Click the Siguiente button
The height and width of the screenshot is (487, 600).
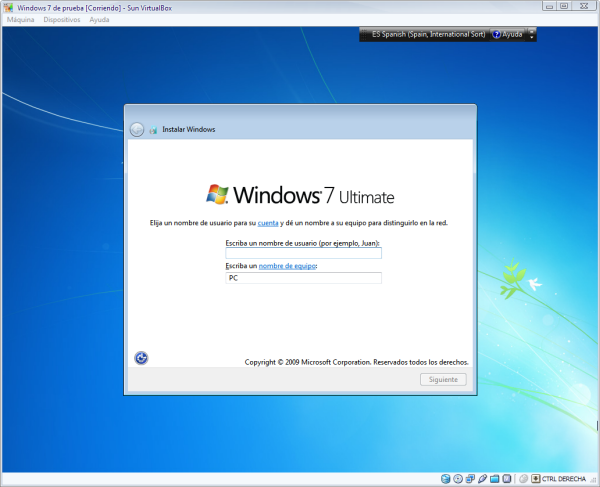pos(442,380)
